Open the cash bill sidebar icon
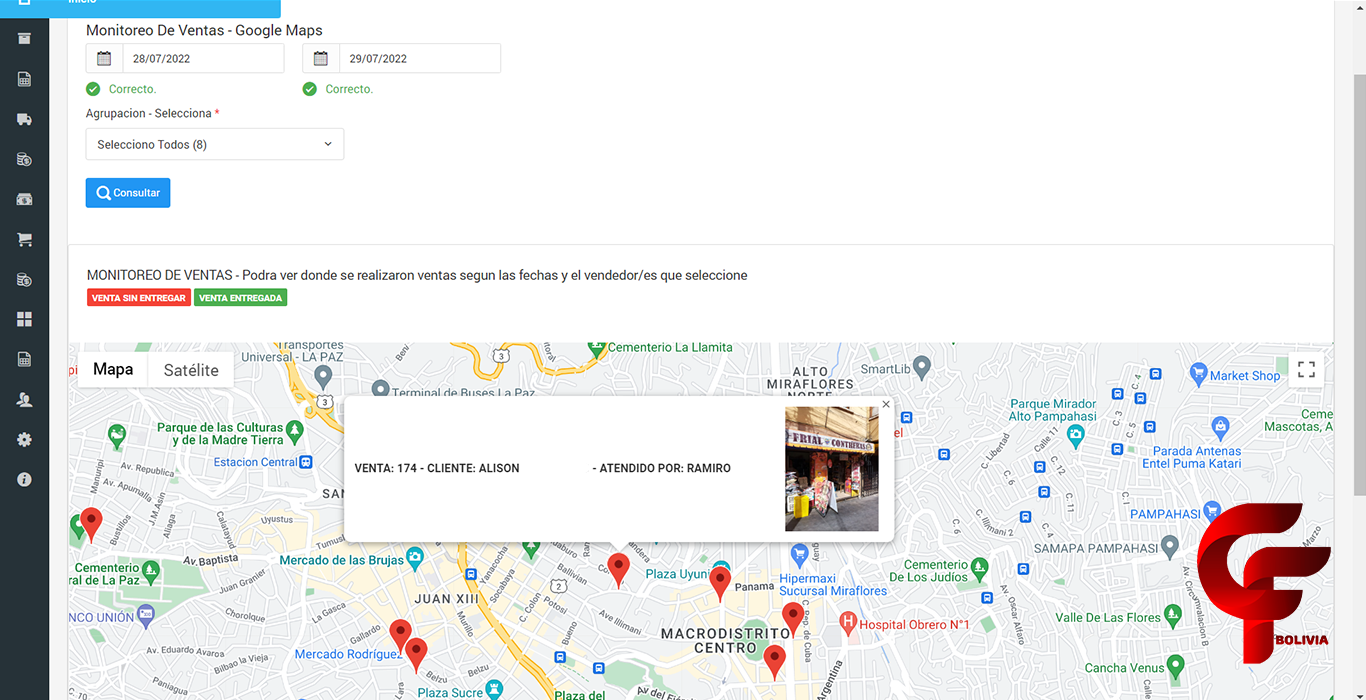 pyautogui.click(x=24, y=199)
